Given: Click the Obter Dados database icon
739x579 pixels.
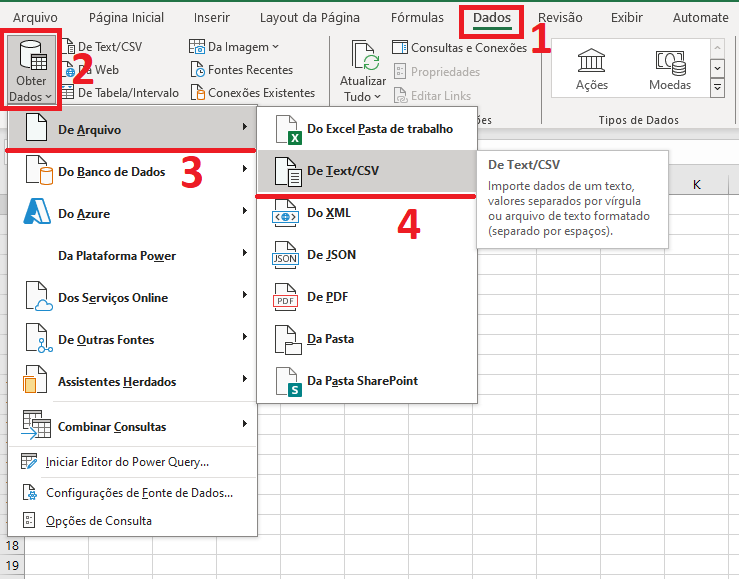Looking at the screenshot, I should point(31,57).
